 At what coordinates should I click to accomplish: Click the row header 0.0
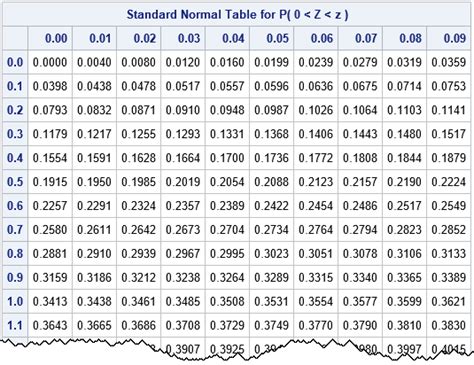pos(15,62)
